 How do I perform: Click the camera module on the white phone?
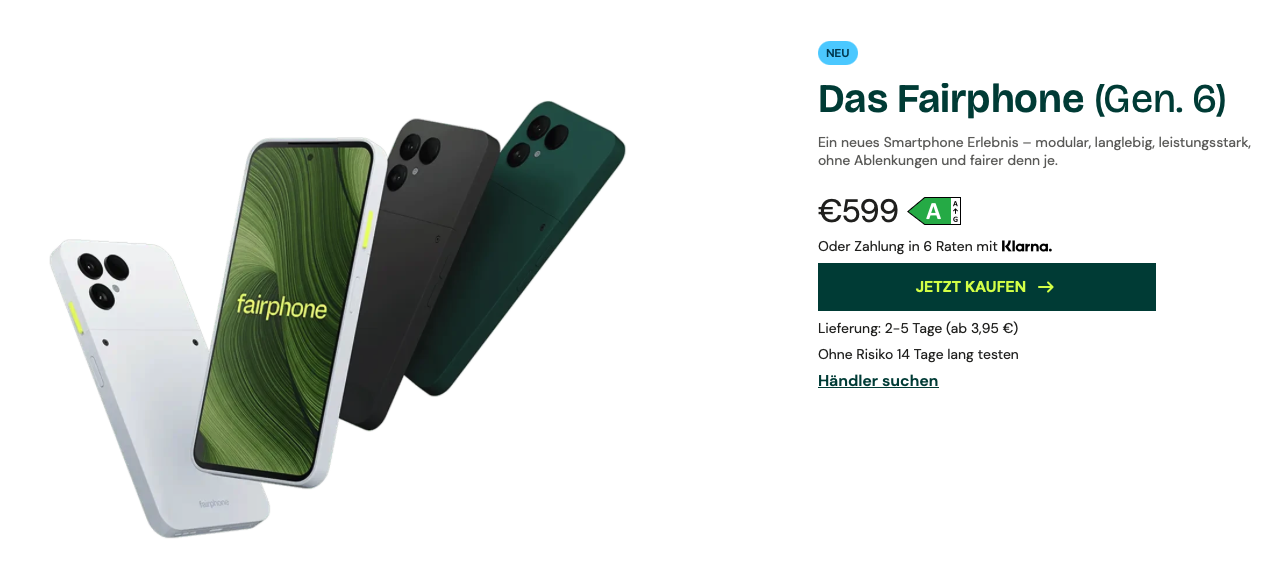(103, 278)
